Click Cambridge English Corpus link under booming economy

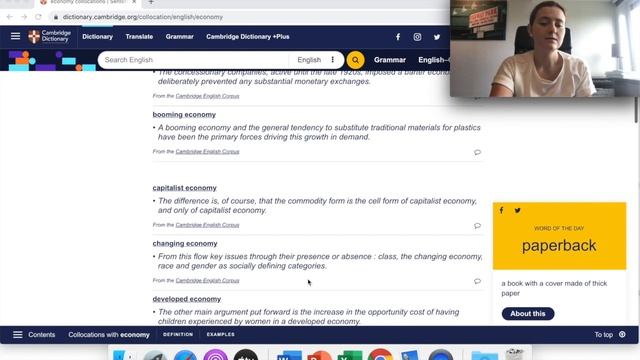(x=207, y=151)
